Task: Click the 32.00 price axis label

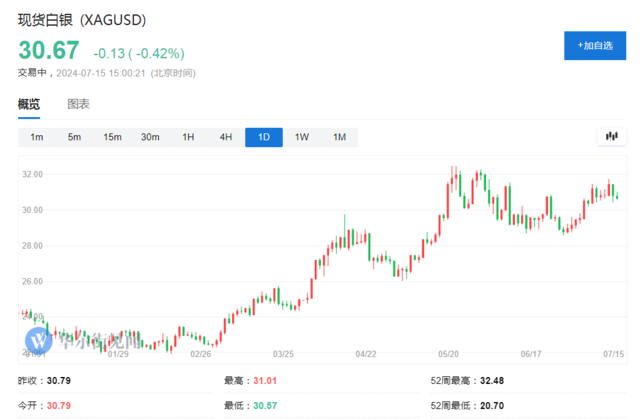Action: pos(32,174)
